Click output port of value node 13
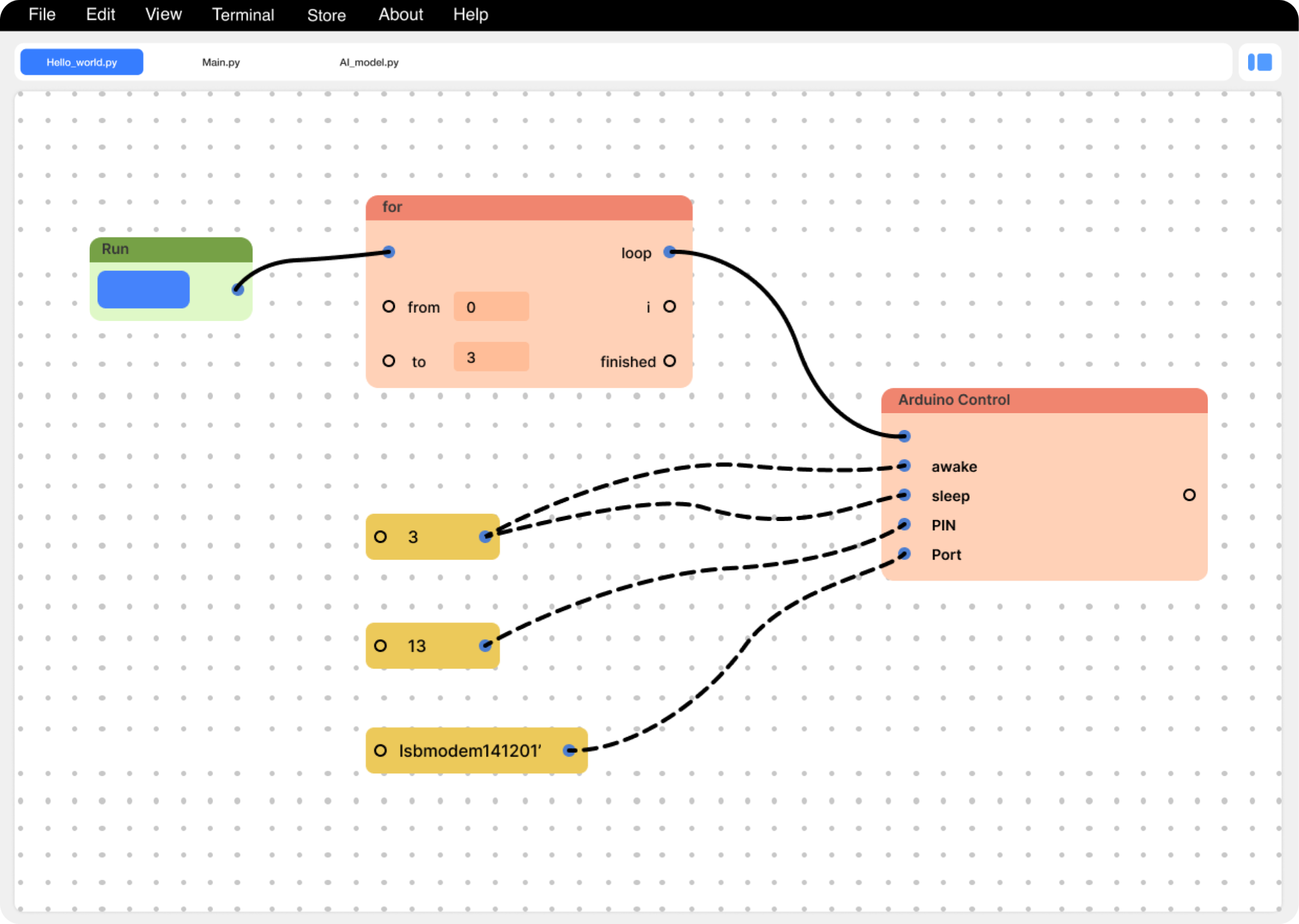1299x924 pixels. tap(485, 646)
